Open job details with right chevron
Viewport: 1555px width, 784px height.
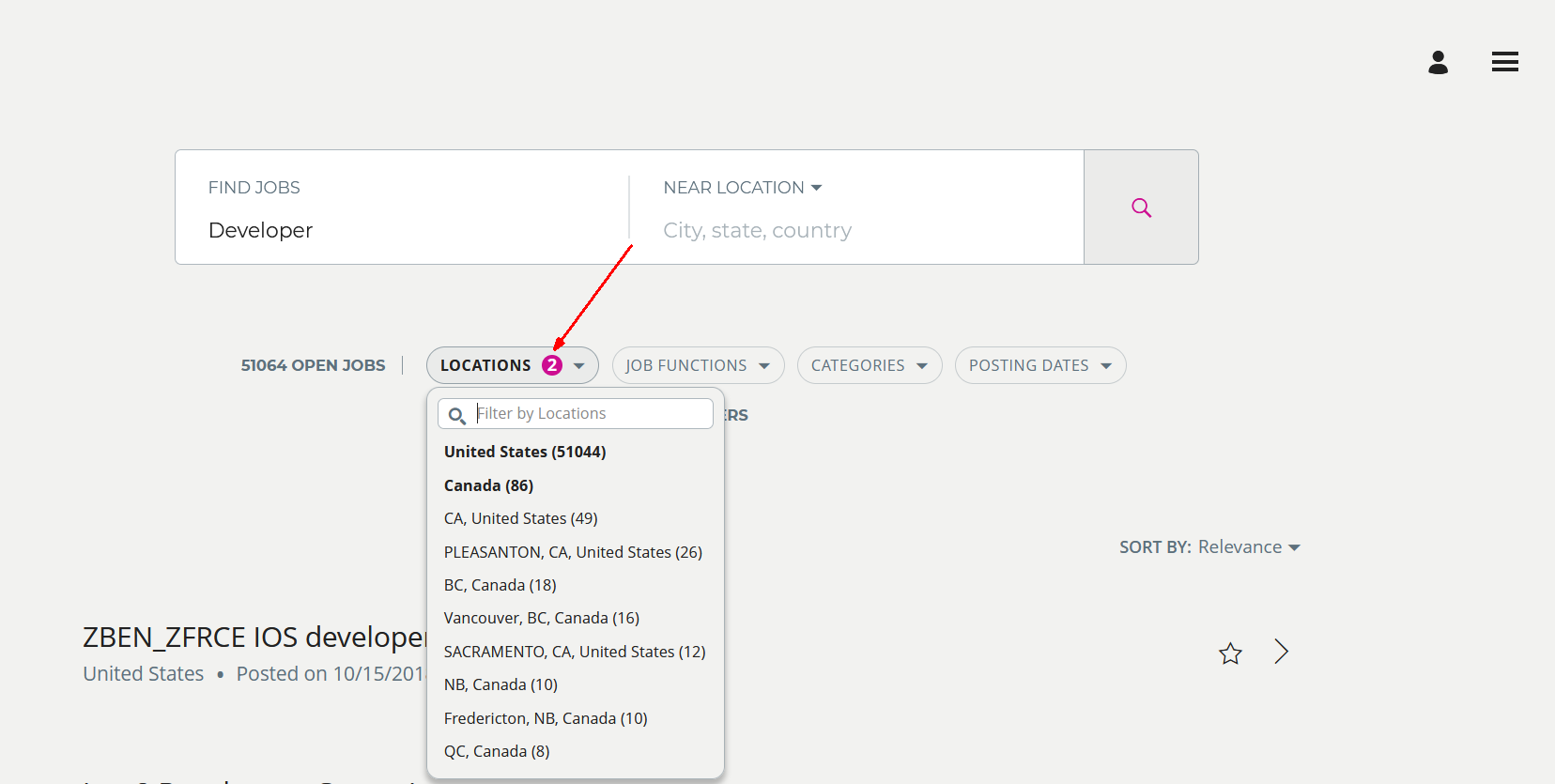pyautogui.click(x=1282, y=652)
